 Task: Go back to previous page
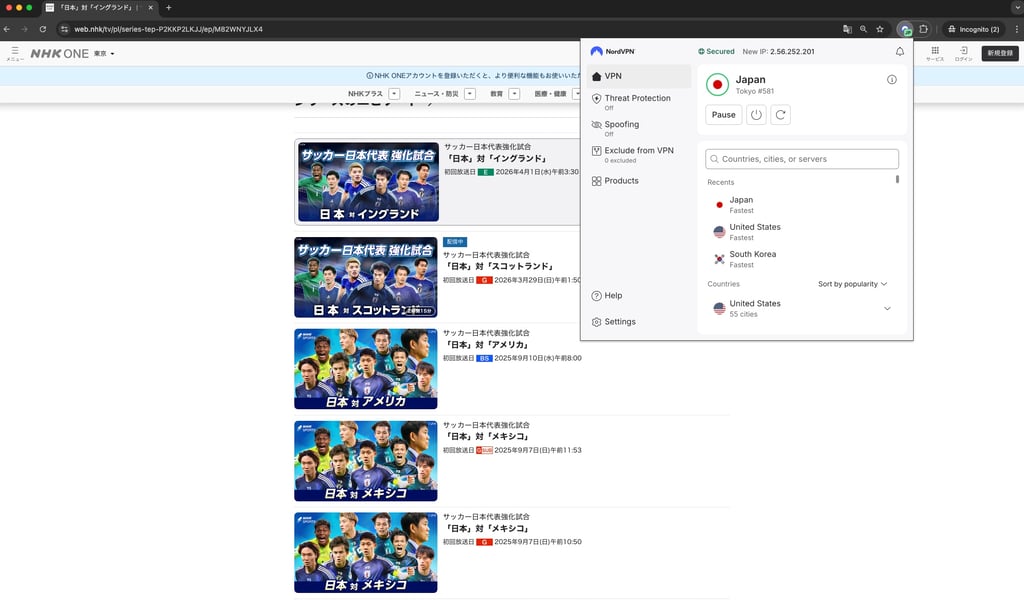tap(7, 29)
